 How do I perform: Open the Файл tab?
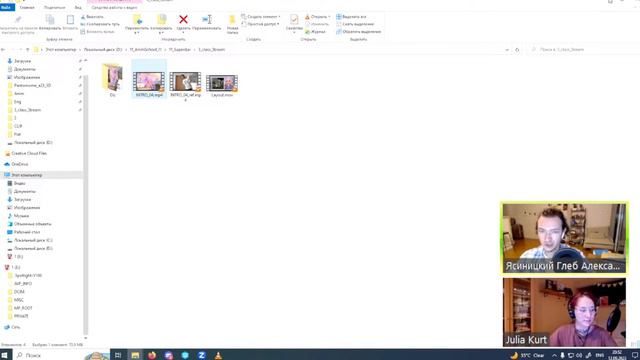[7, 7]
